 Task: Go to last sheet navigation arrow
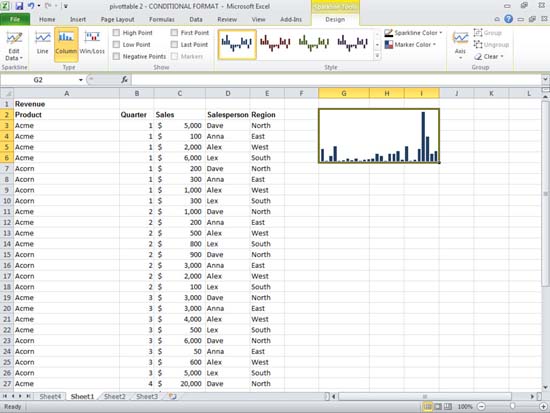click(28, 396)
